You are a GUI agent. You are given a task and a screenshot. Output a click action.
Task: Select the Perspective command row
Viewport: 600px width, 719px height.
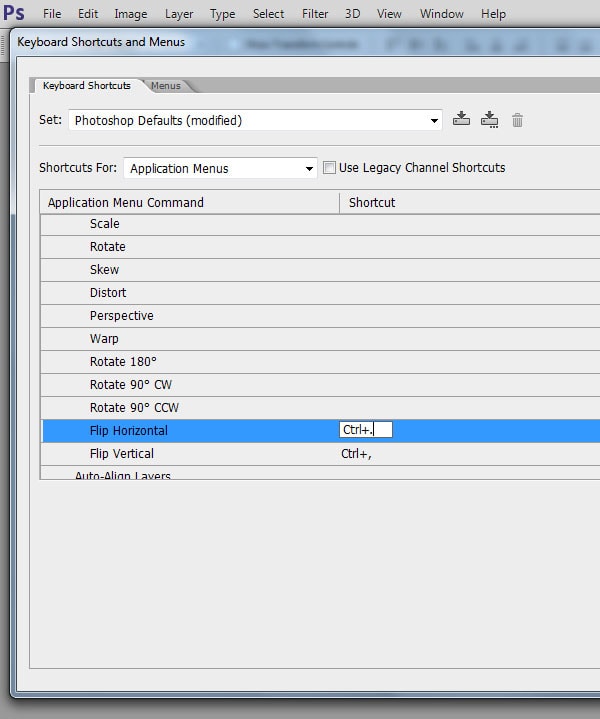click(x=320, y=315)
